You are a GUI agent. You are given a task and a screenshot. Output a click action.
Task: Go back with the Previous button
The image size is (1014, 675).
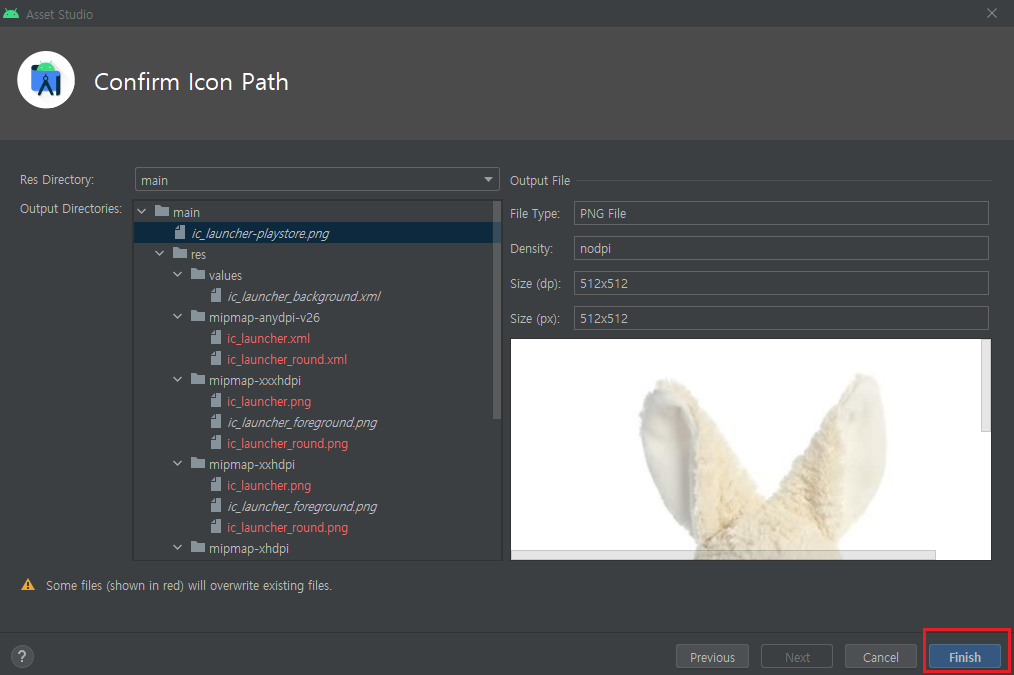[x=712, y=656]
